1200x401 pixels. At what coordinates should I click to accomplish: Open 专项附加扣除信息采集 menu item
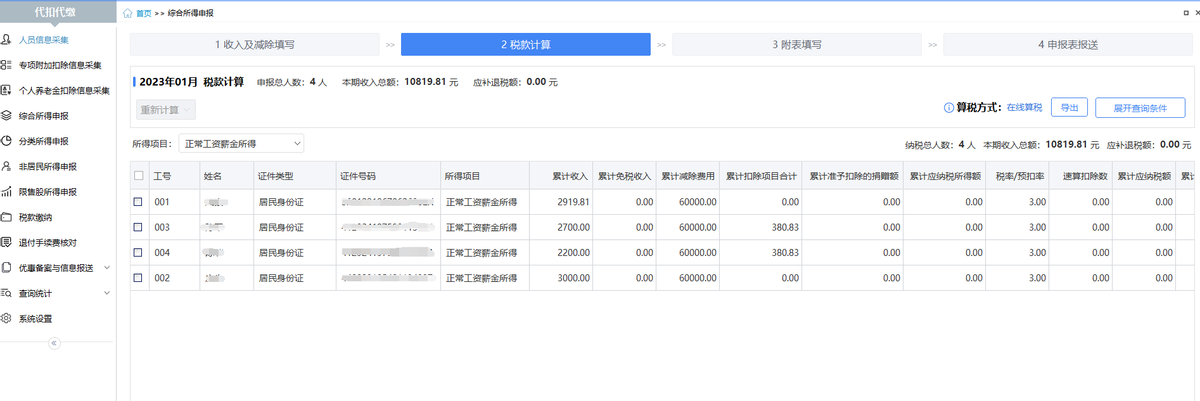(x=58, y=65)
